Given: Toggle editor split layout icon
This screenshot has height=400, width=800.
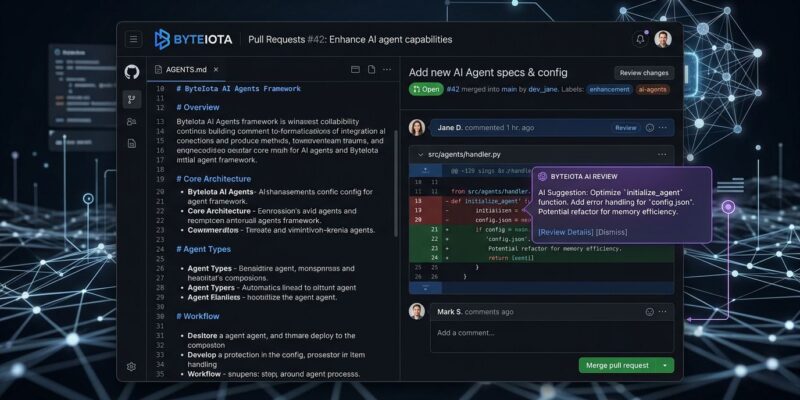Looking at the screenshot, I should [355, 69].
